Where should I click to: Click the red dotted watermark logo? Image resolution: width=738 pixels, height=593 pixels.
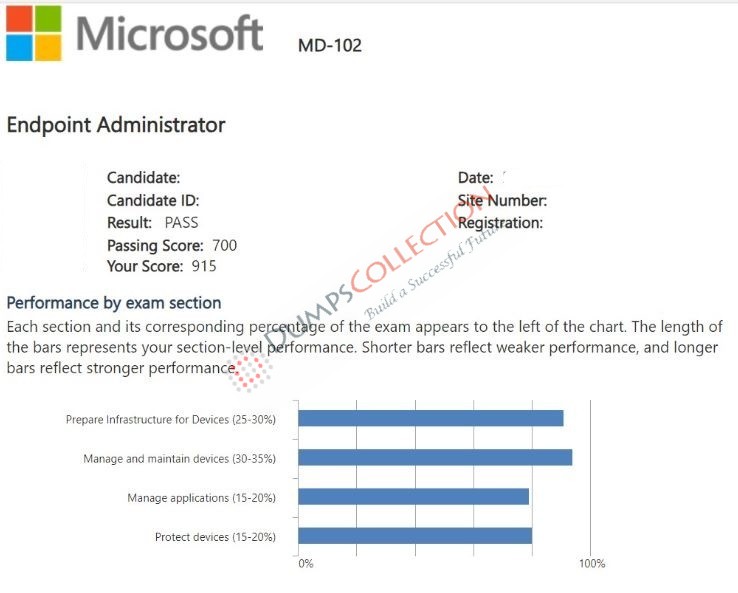point(250,372)
